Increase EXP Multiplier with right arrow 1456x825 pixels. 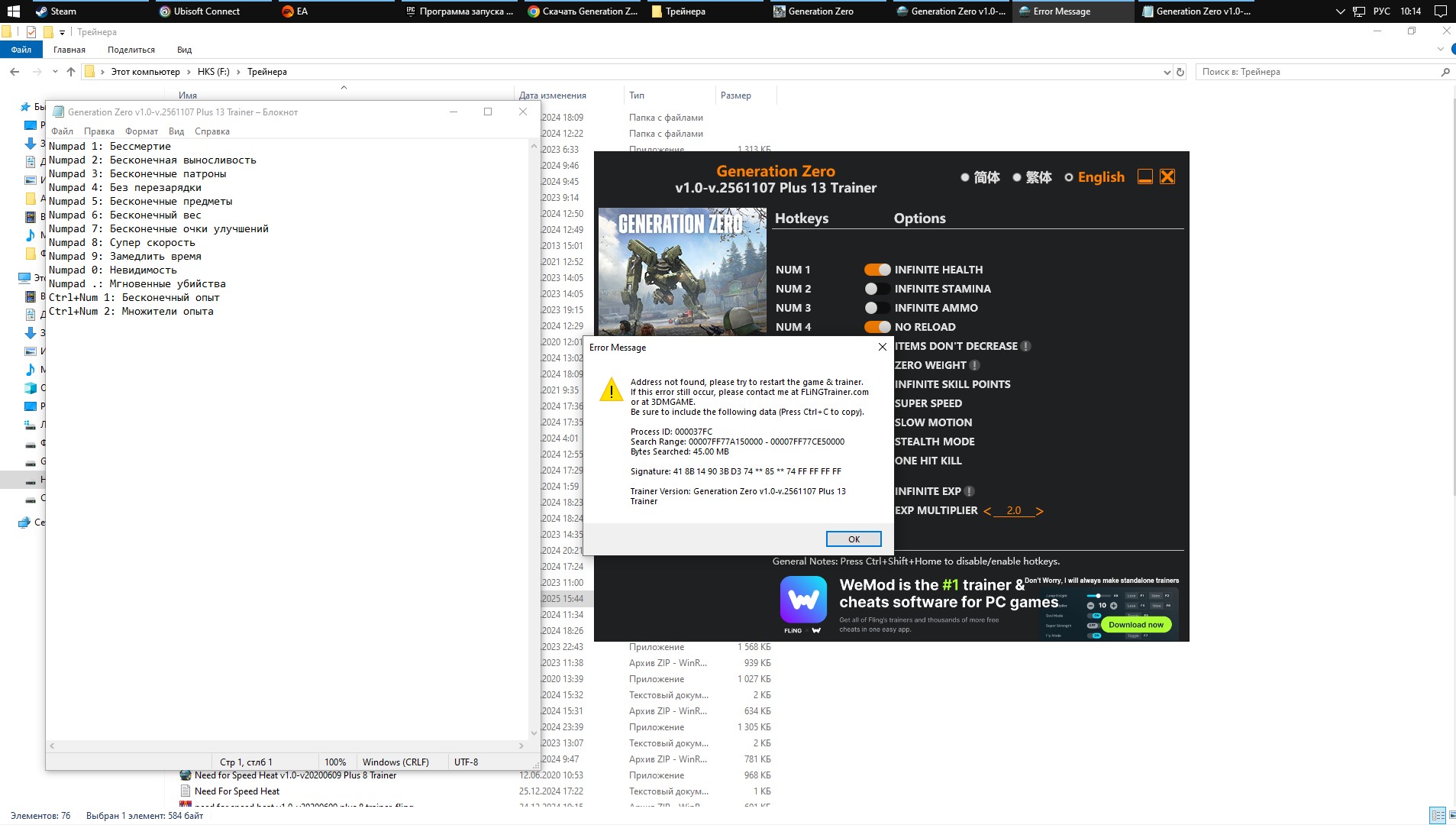tap(1039, 511)
